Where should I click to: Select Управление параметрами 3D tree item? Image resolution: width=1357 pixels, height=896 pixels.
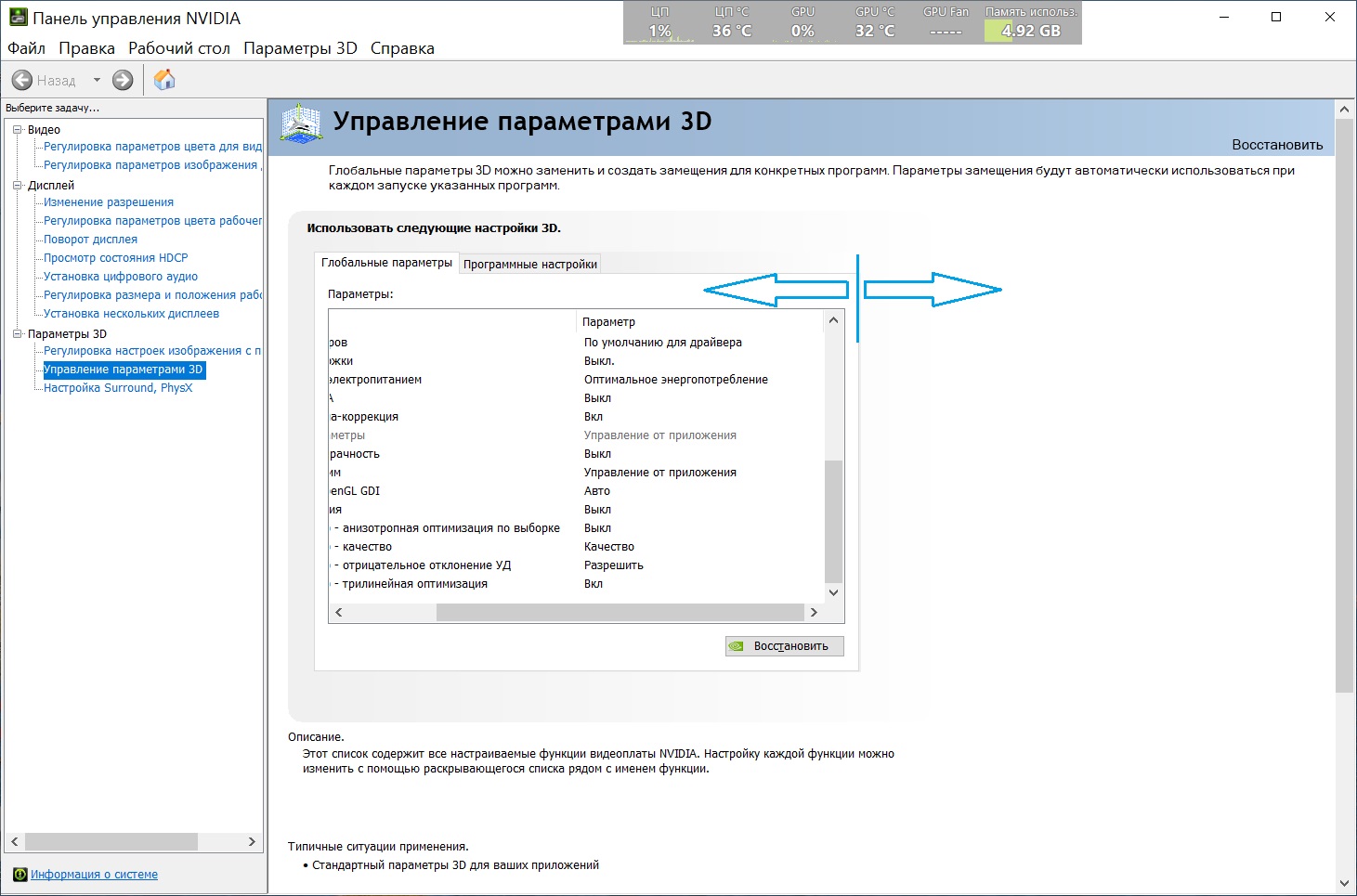point(124,370)
